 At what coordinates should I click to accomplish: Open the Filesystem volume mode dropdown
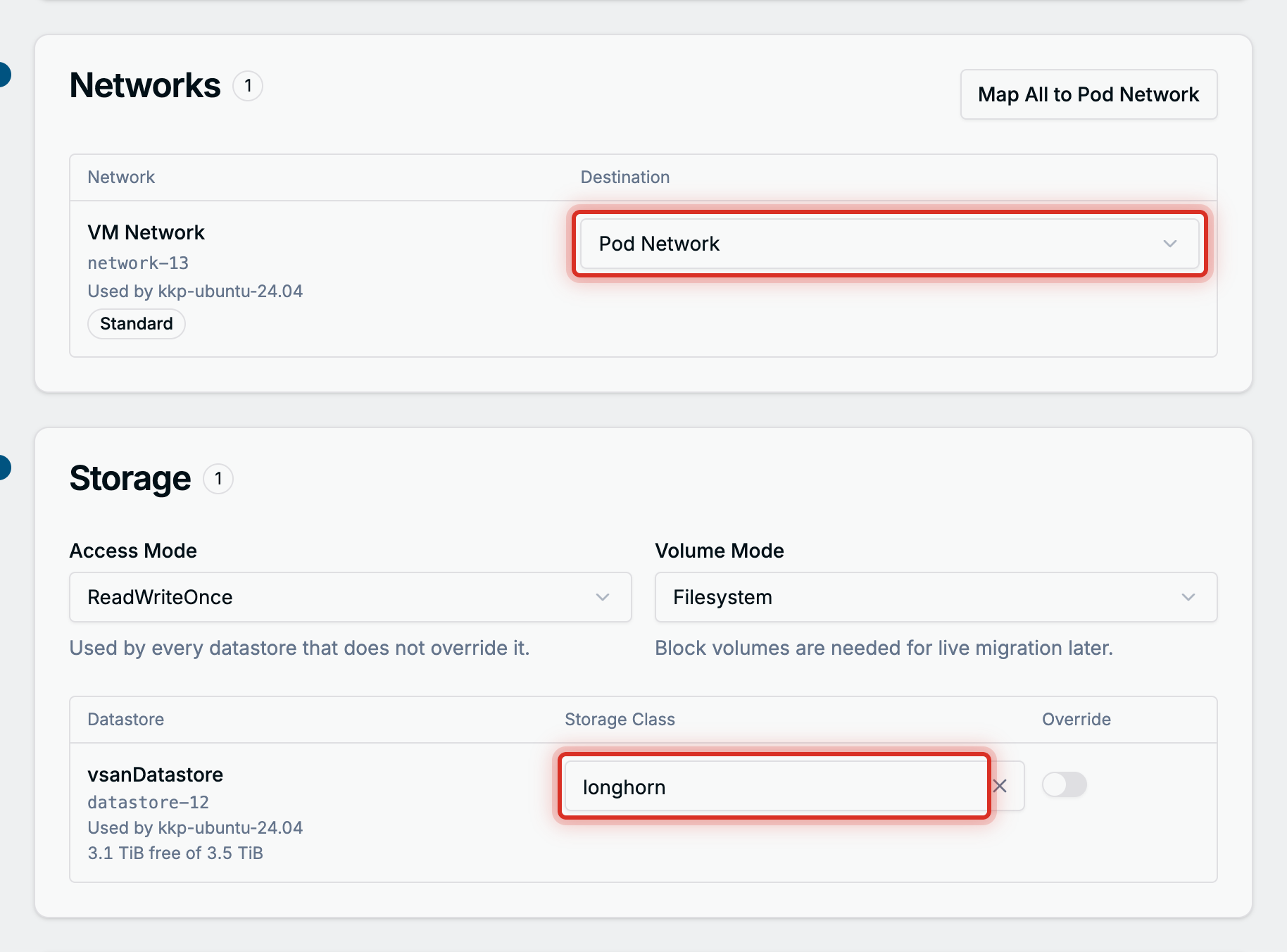[x=936, y=597]
